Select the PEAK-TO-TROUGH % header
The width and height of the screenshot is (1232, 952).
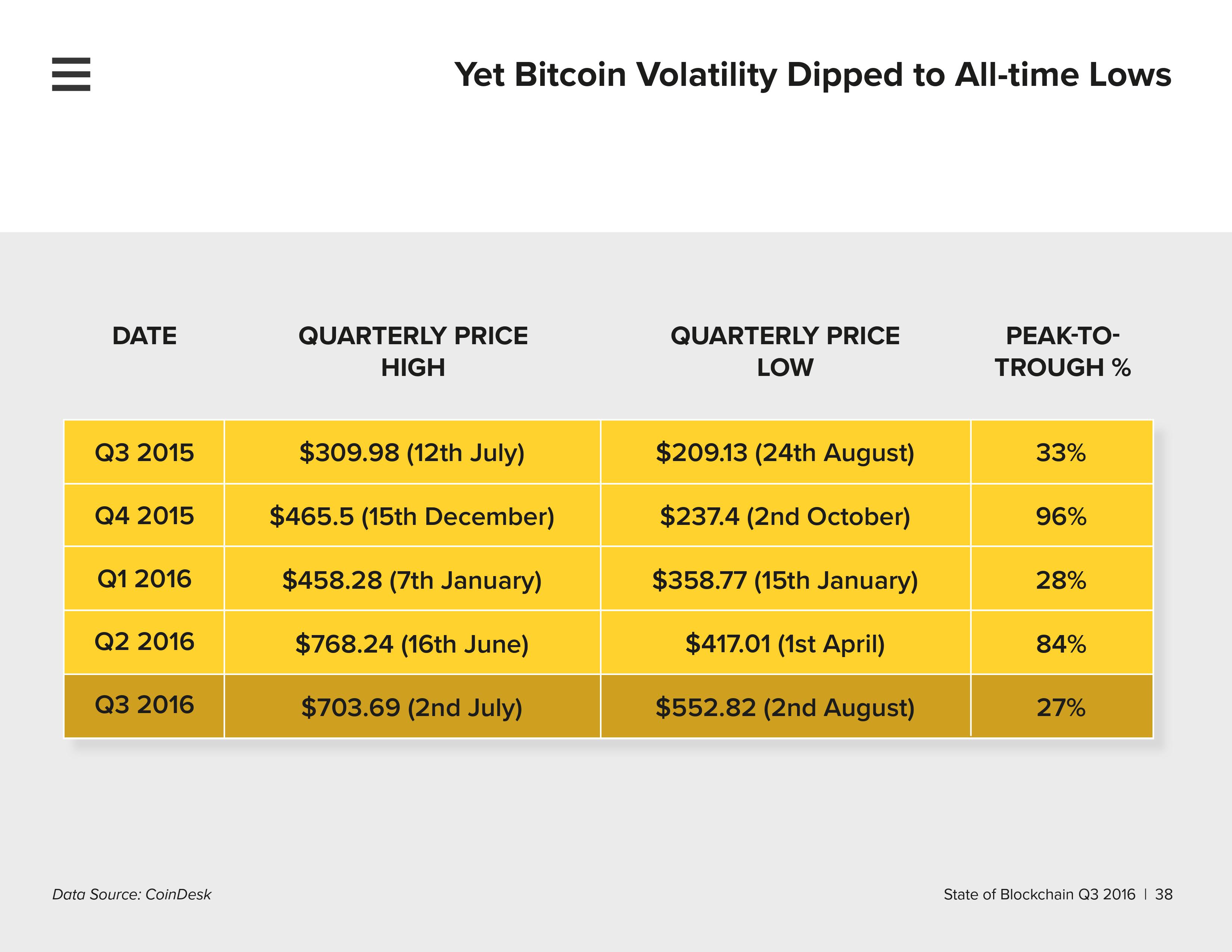click(1062, 351)
